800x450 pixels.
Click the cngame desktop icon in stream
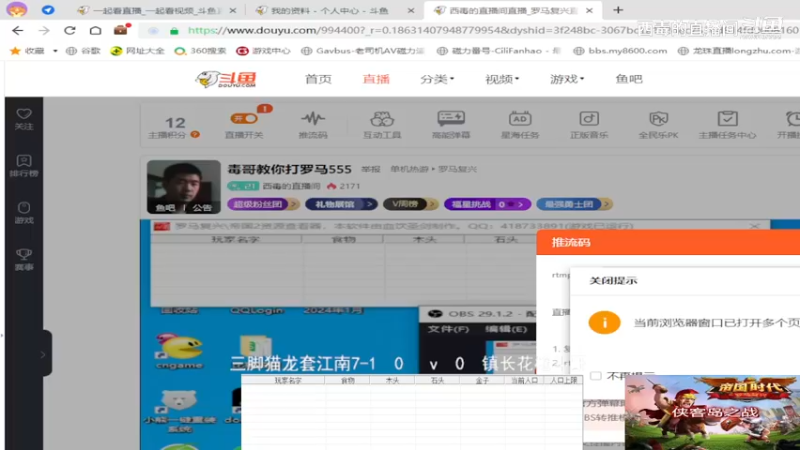[x=179, y=352]
